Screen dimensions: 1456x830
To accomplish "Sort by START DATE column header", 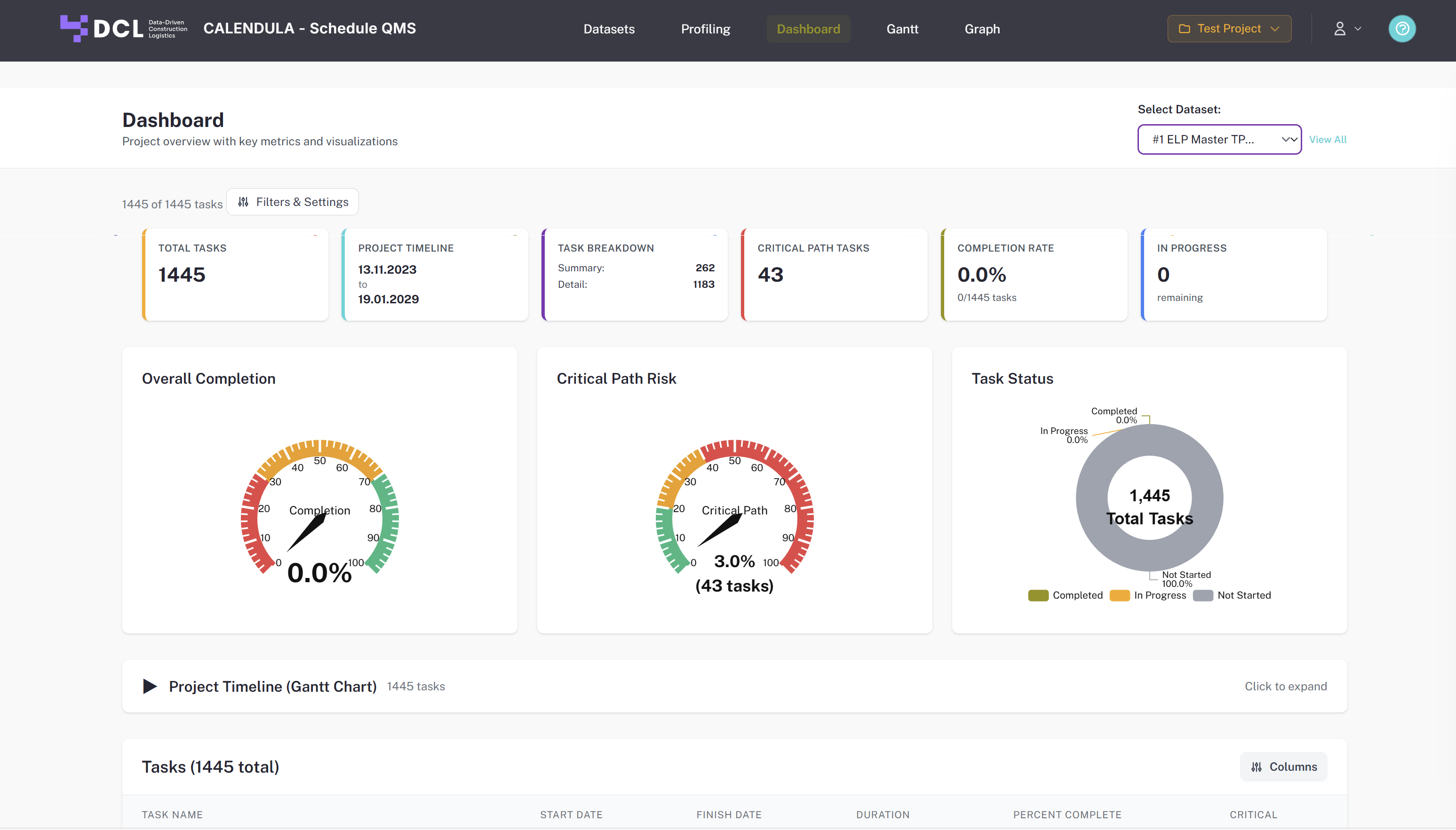I will tap(571, 814).
